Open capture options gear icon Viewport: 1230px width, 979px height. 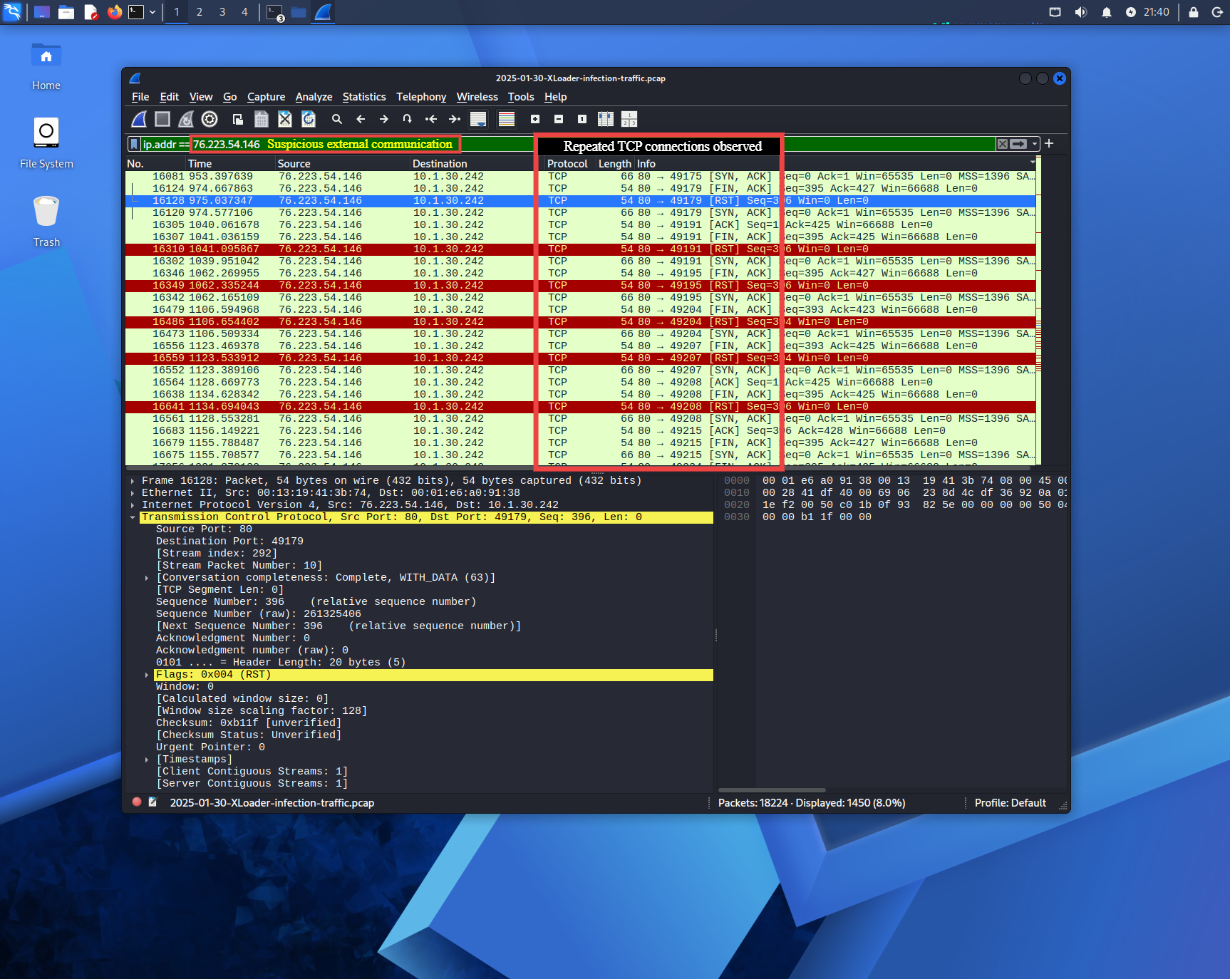[209, 119]
